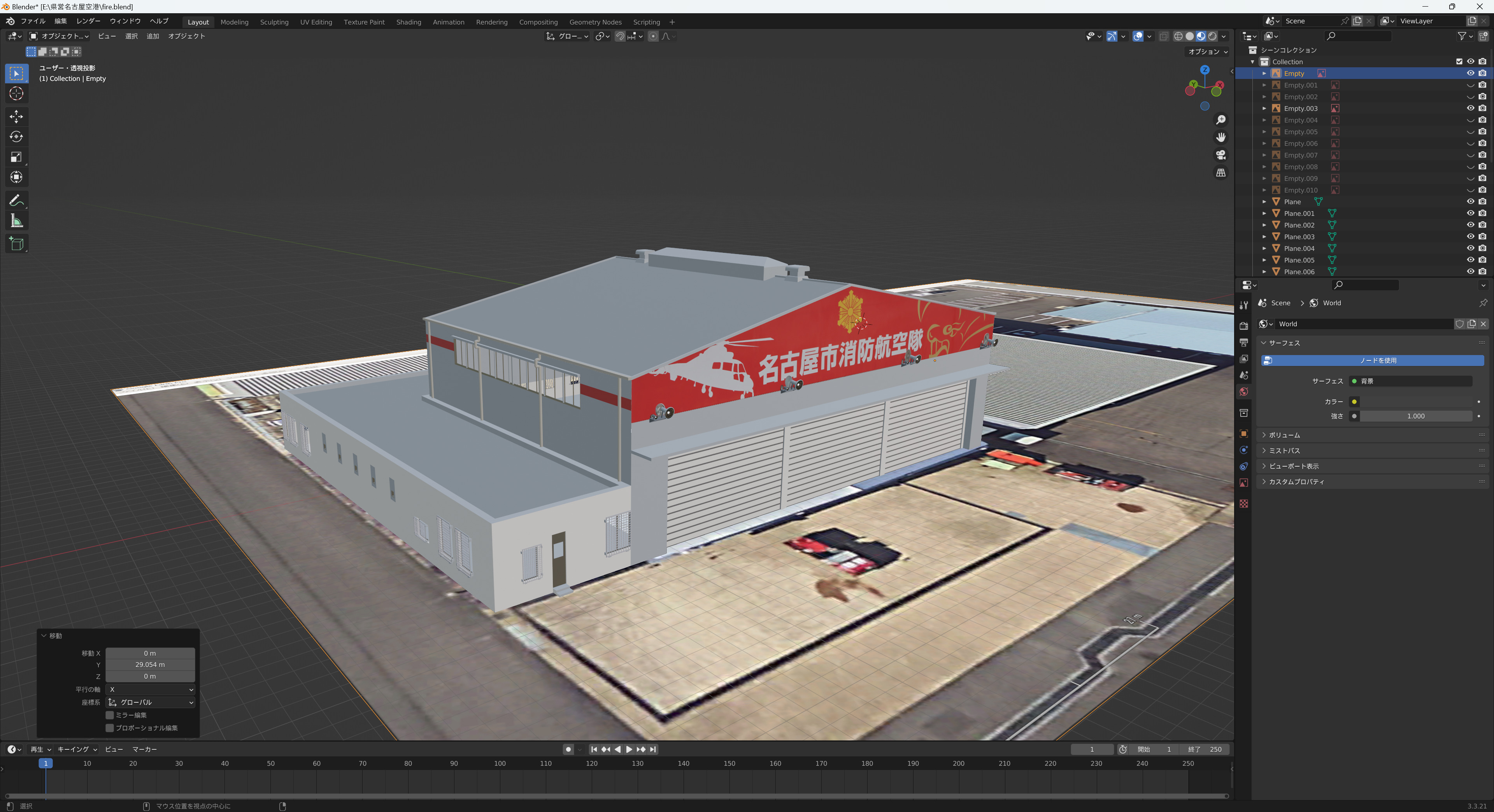This screenshot has height=812, width=1494.
Task: Open the オプション dropdown in viewport
Action: (x=1208, y=52)
